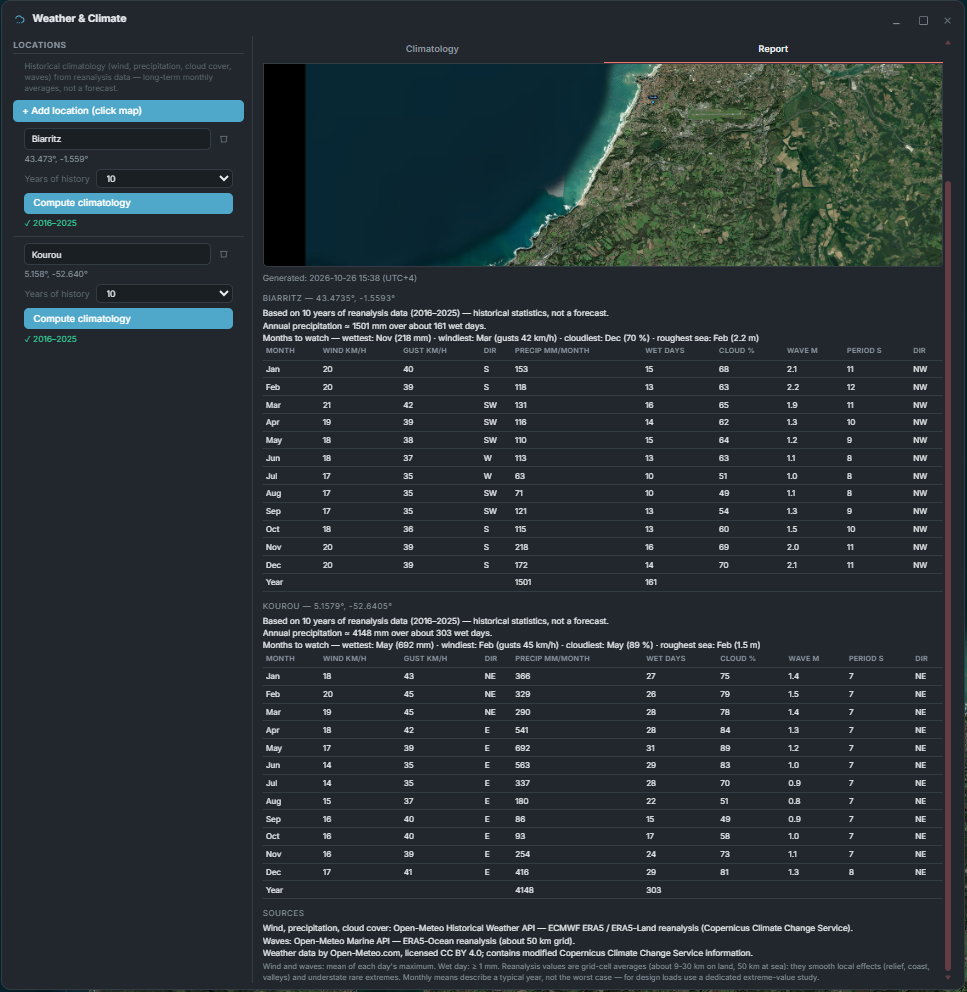This screenshot has width=967, height=992.
Task: Edit the Kourou location name field
Action: 117,254
